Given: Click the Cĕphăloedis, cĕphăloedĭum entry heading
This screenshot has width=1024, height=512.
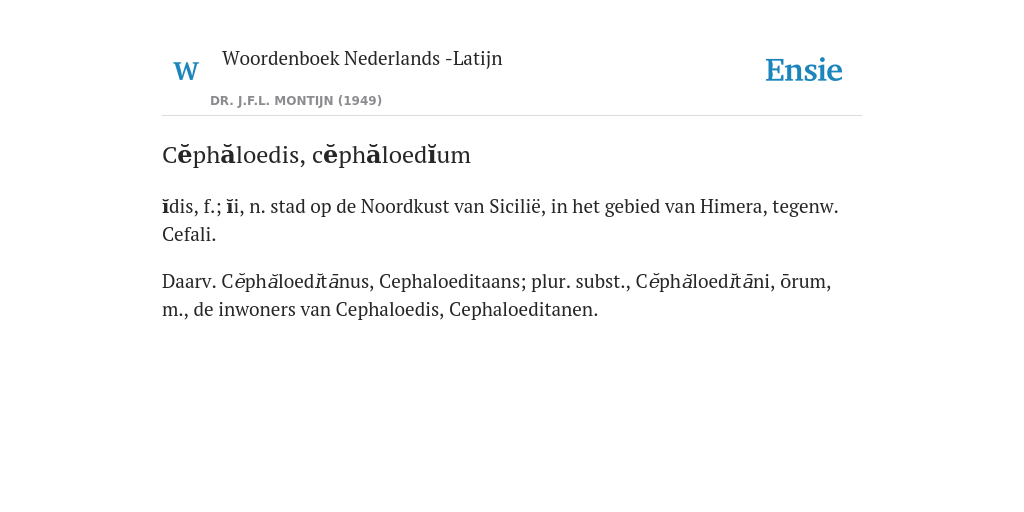Looking at the screenshot, I should tap(316, 155).
